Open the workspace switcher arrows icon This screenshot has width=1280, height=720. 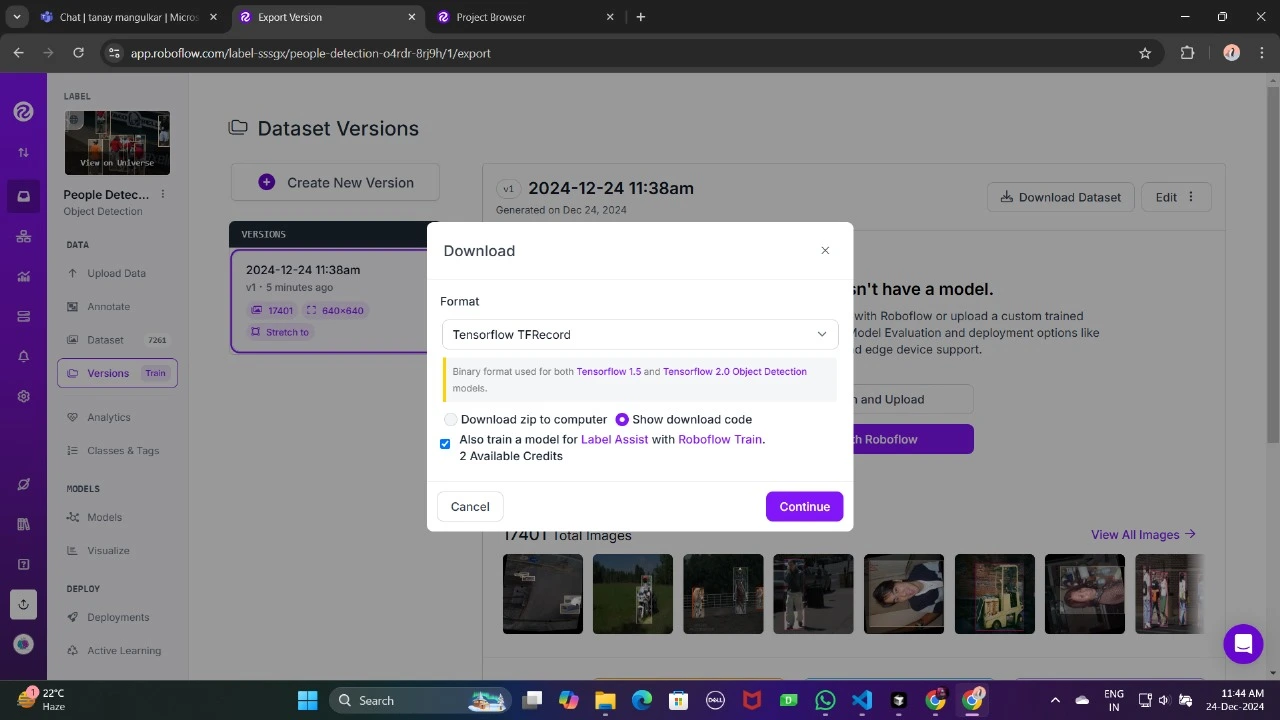click(x=23, y=153)
